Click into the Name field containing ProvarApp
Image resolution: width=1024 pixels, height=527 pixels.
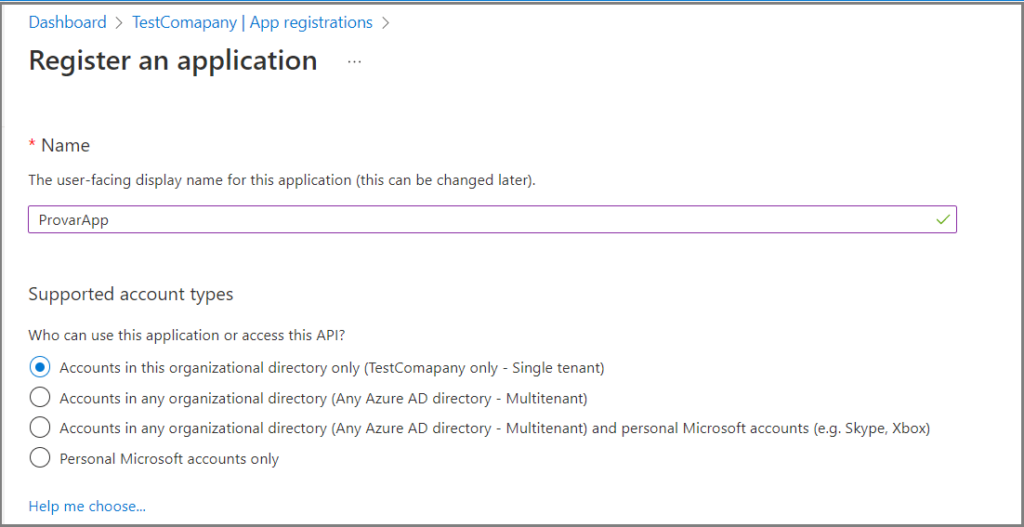click(x=480, y=220)
